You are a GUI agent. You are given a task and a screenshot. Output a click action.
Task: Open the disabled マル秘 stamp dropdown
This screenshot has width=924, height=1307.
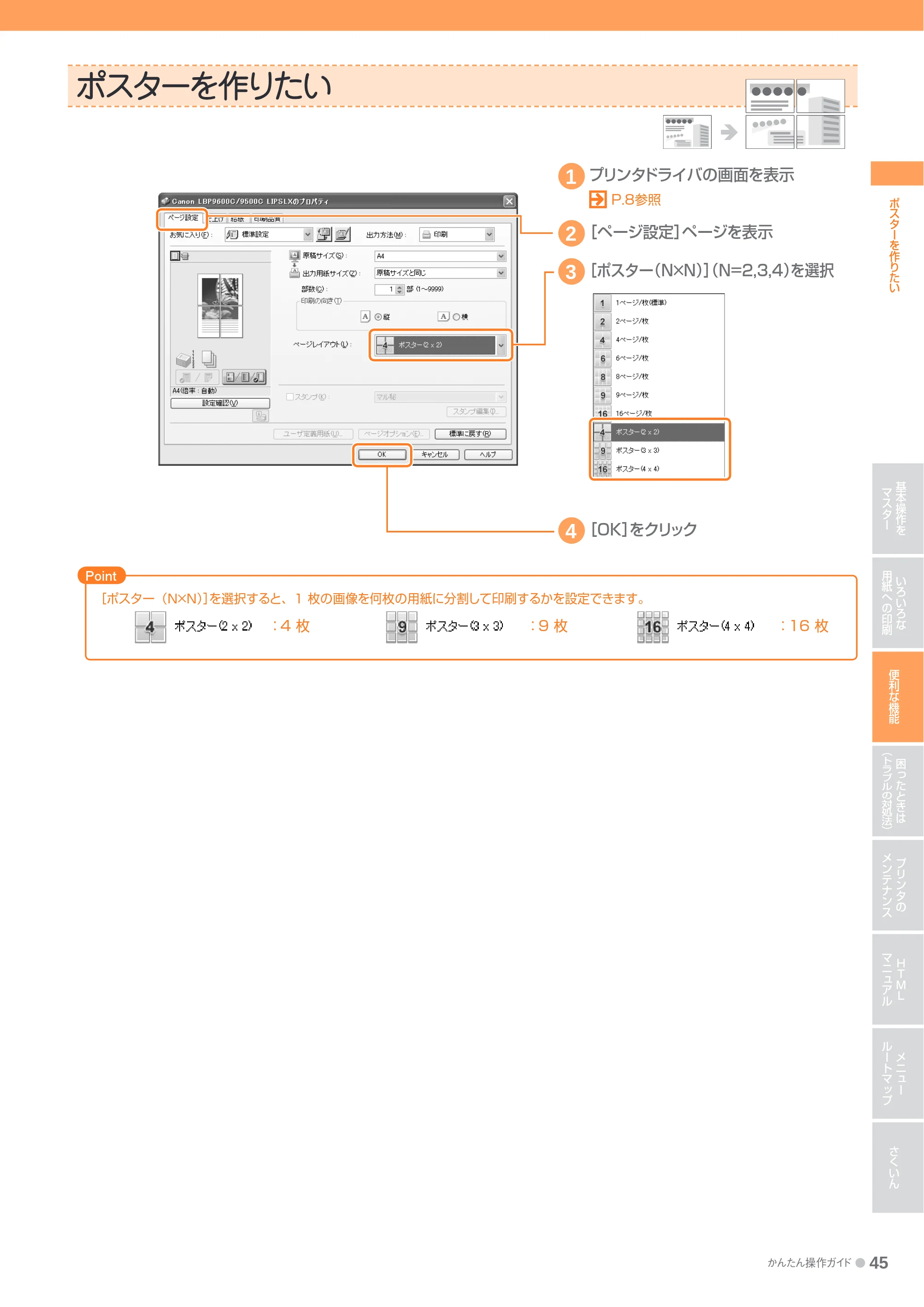(440, 397)
